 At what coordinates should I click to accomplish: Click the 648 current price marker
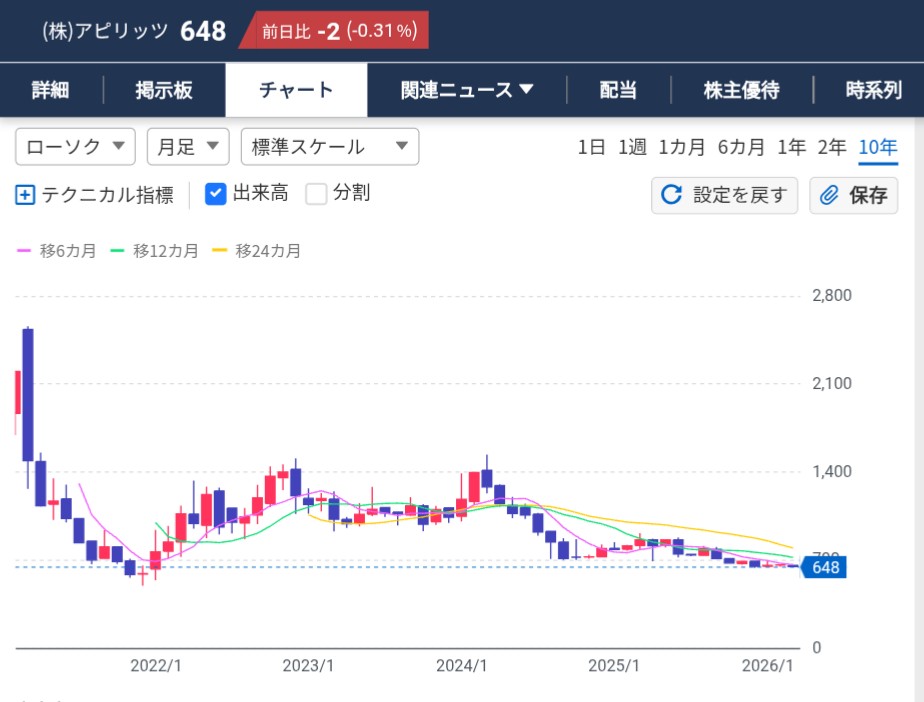coord(824,568)
